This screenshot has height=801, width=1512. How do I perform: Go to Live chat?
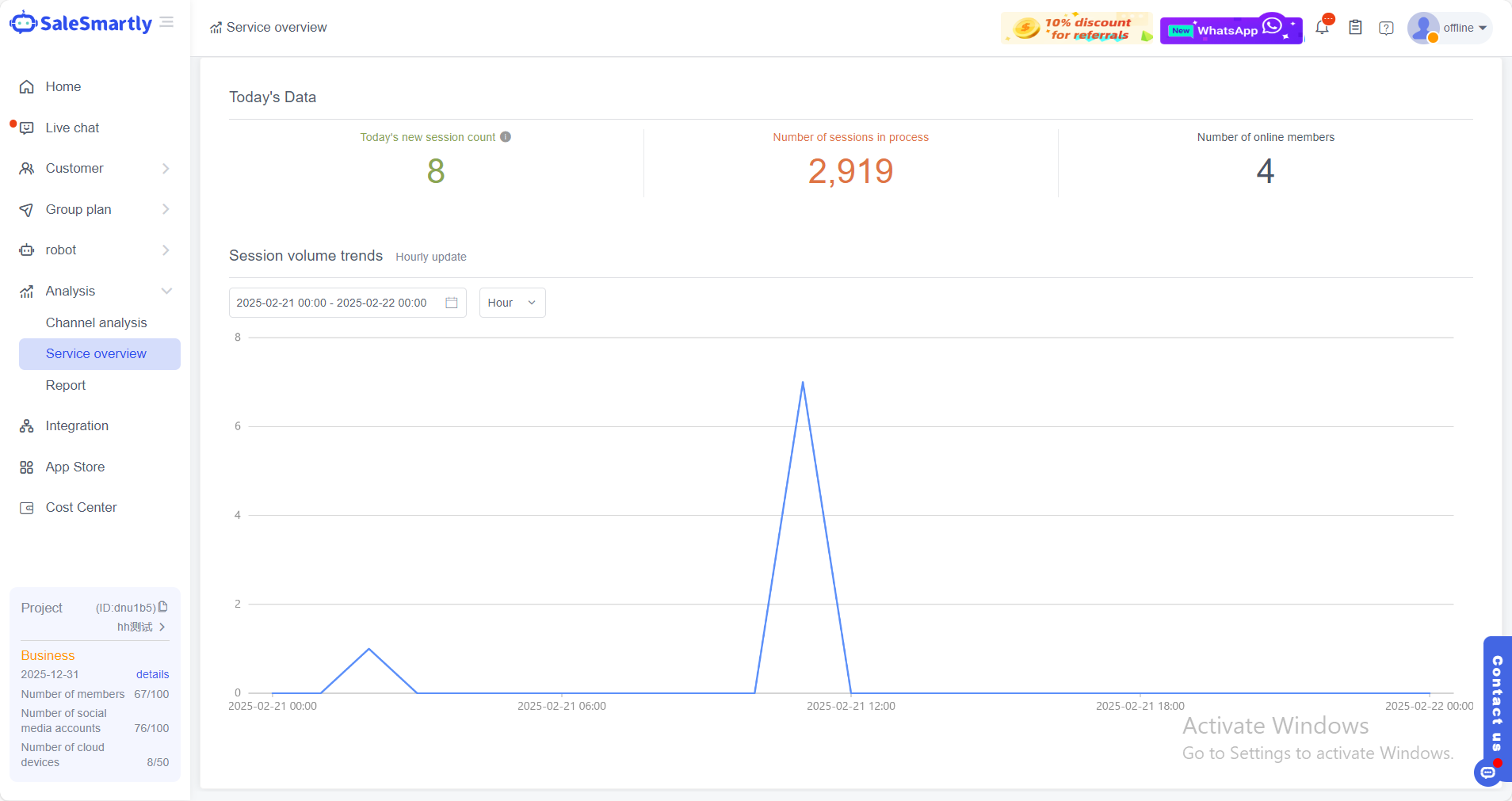[x=72, y=128]
